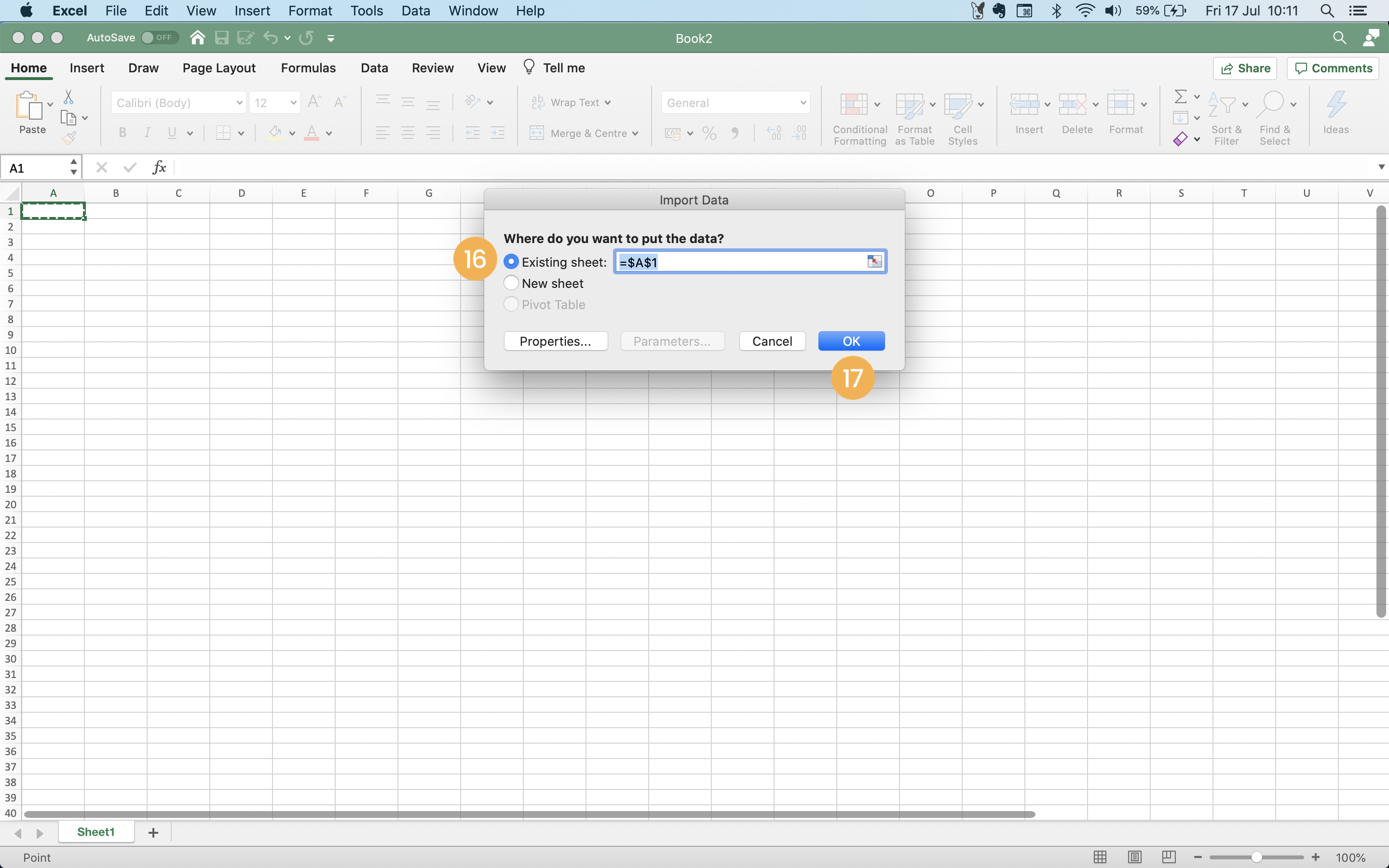Click the Insert Function fx icon
The image size is (1389, 868).
click(x=159, y=167)
